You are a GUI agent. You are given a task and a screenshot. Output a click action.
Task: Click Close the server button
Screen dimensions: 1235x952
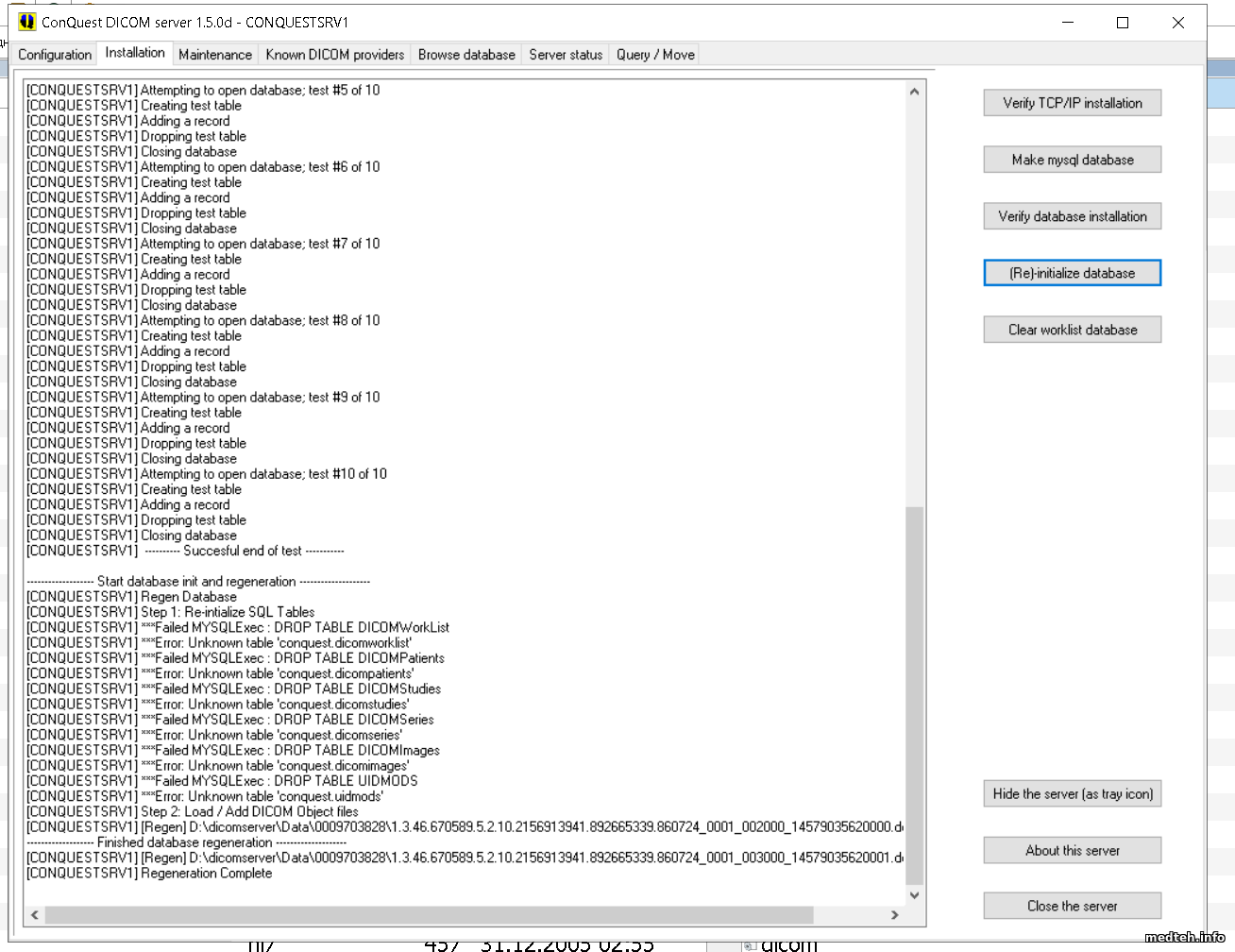tap(1072, 907)
